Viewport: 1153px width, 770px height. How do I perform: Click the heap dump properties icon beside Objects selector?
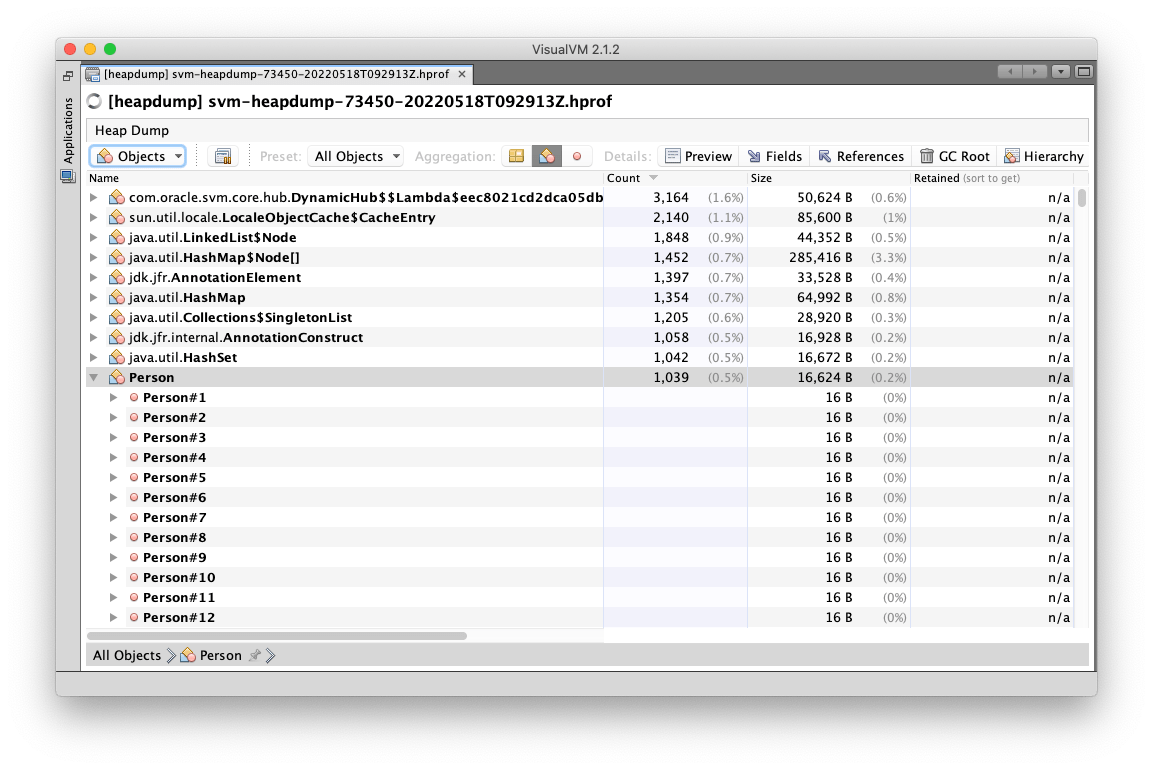[223, 156]
